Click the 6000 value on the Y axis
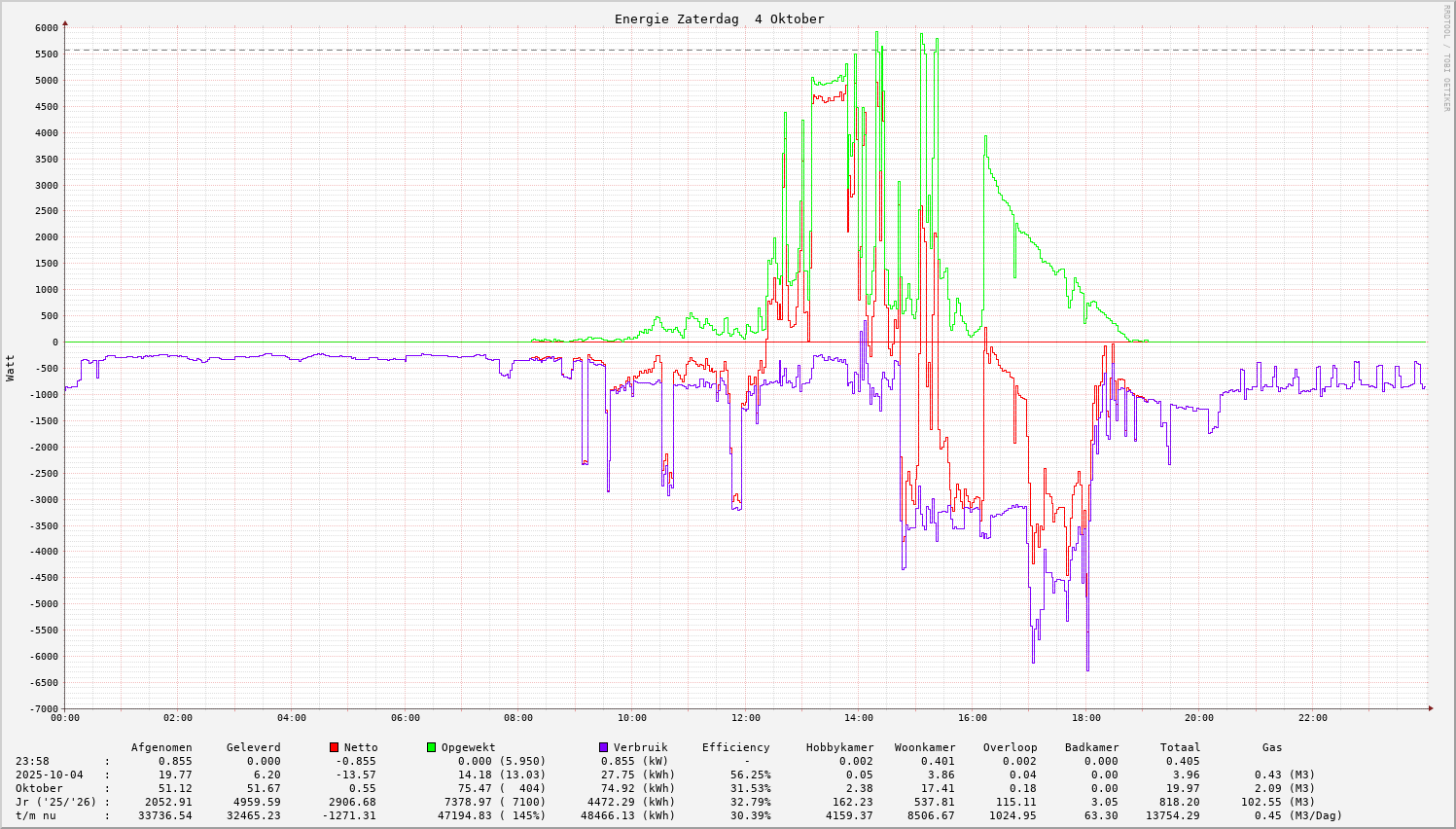The width and height of the screenshot is (1456, 829). (47, 28)
